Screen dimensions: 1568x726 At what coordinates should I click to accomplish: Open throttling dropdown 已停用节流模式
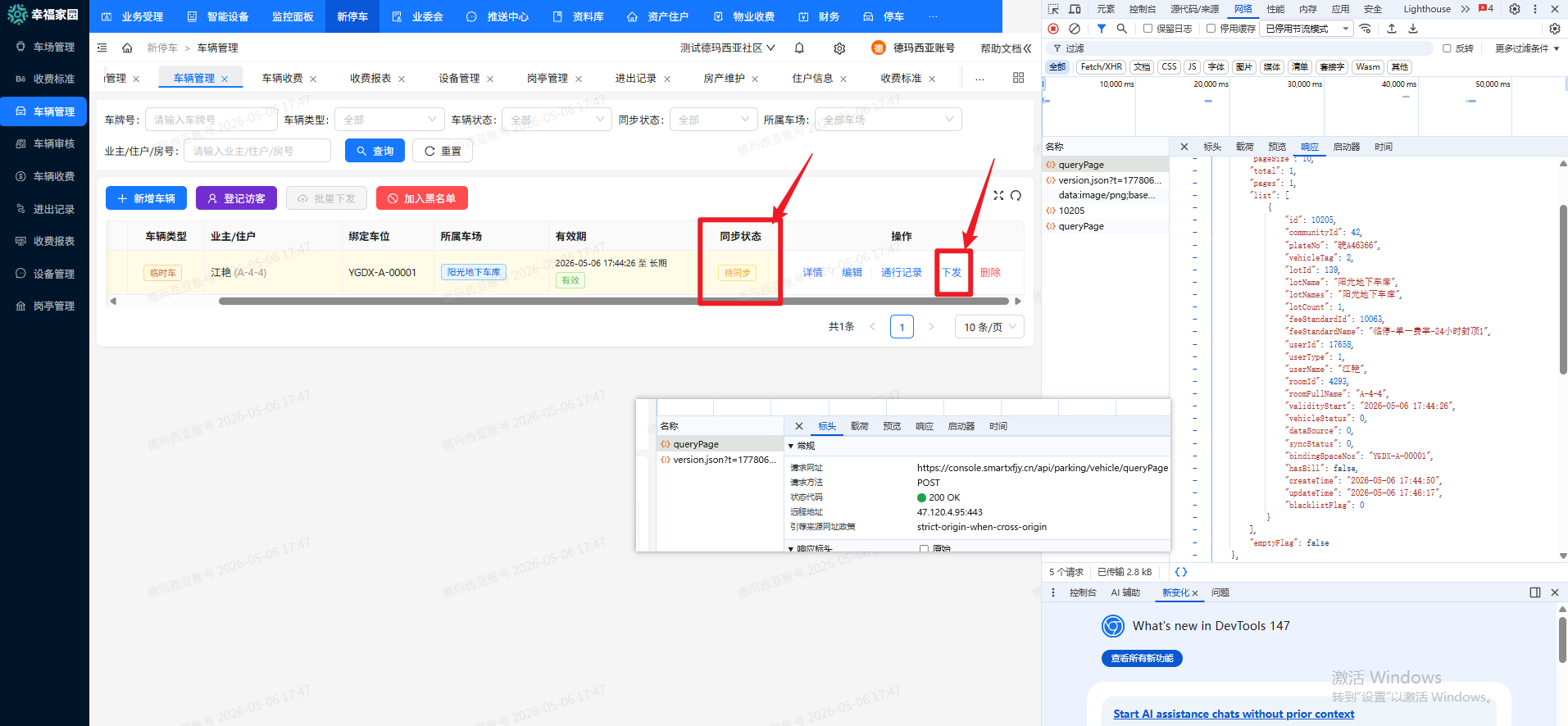tap(1307, 29)
